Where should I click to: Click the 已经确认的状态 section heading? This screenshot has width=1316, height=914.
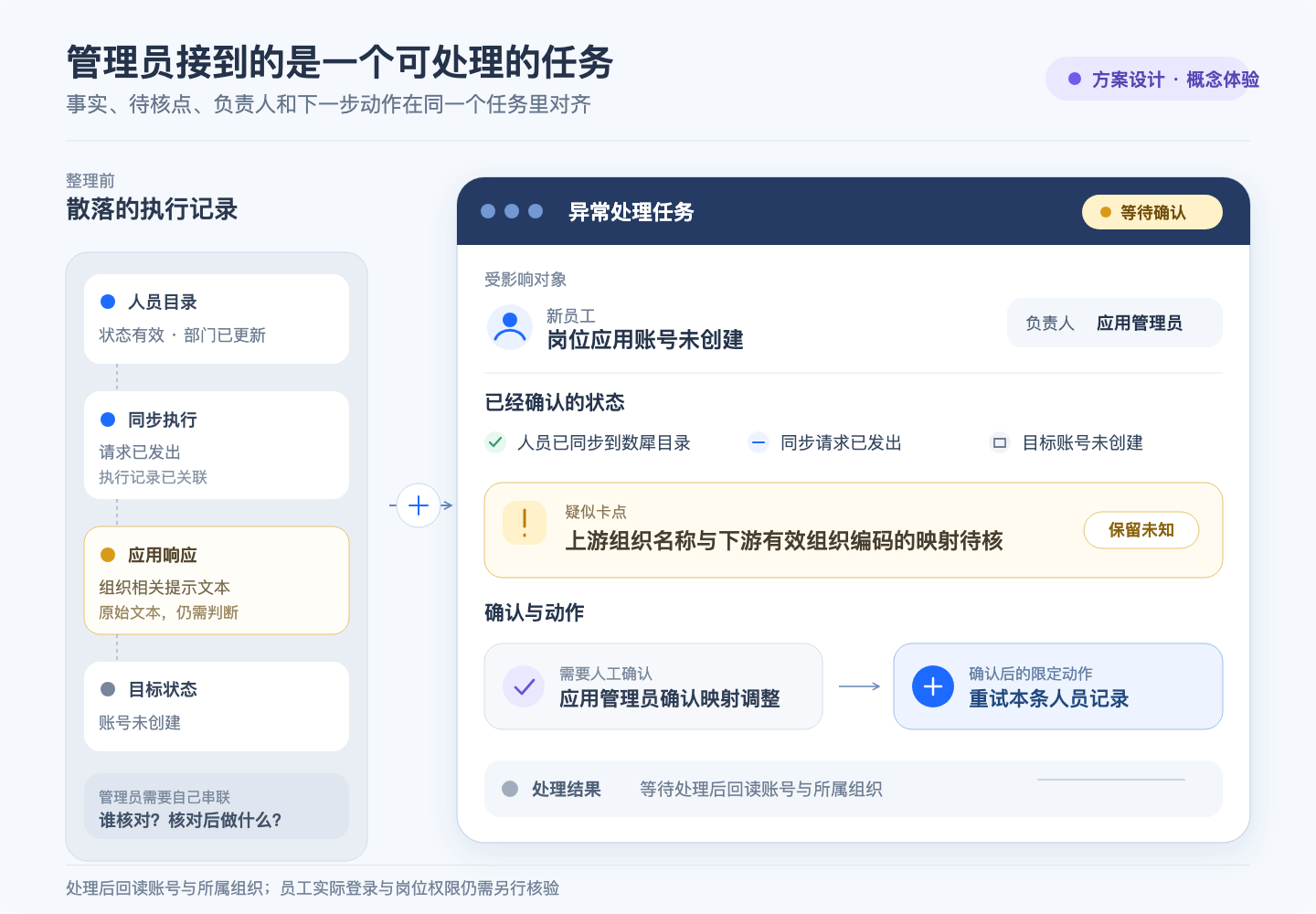[x=555, y=402]
